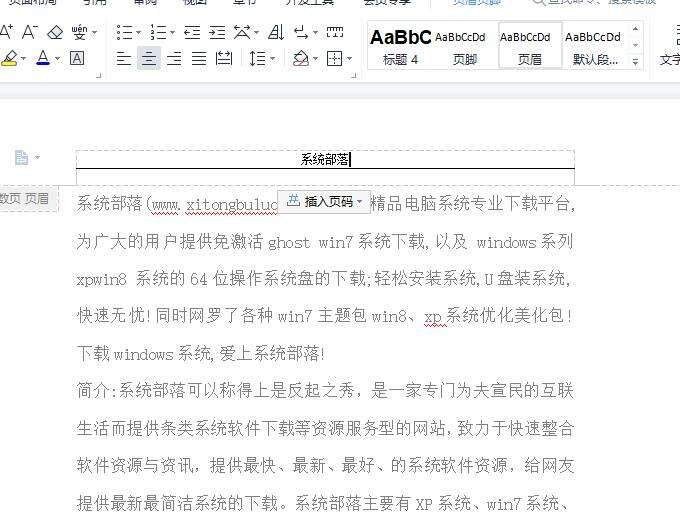Open the font settings dialog launcher

point(98,75)
